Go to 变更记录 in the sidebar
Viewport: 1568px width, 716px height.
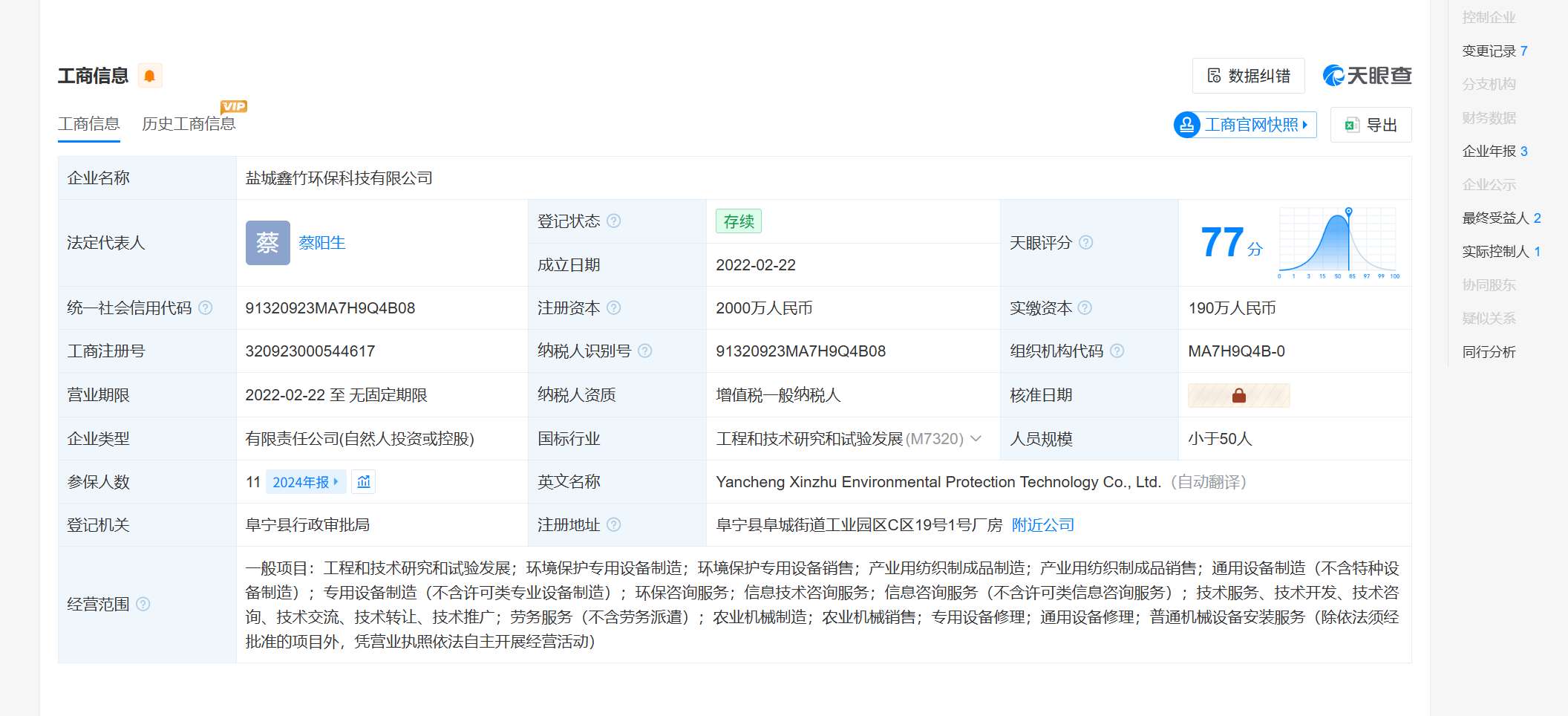pos(1494,51)
